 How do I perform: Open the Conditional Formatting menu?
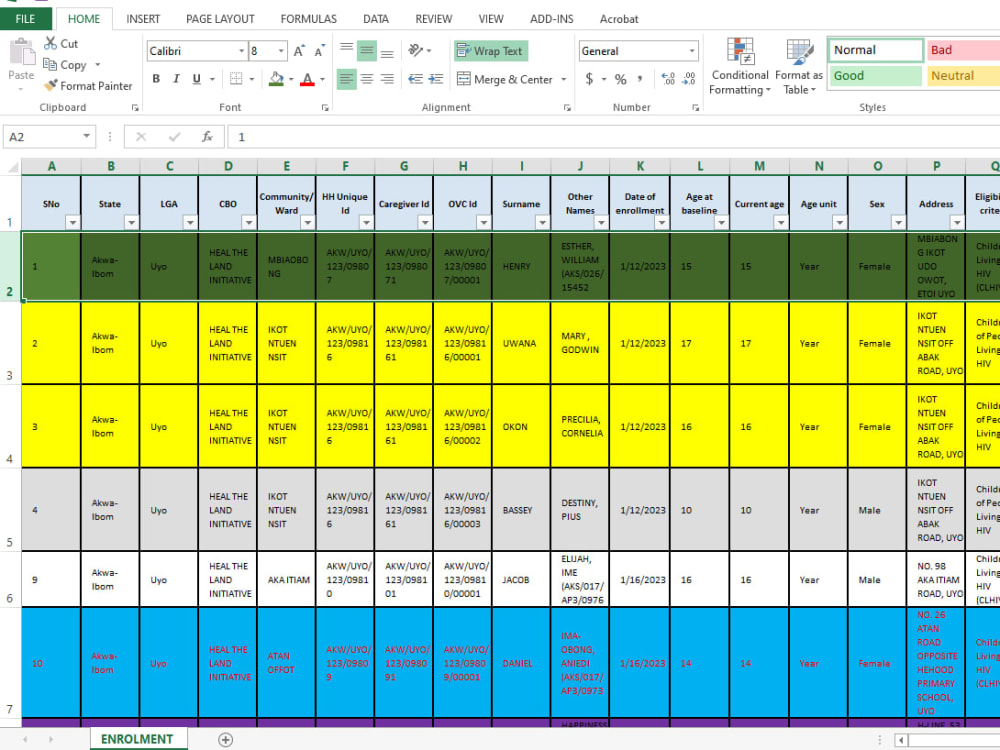tap(740, 66)
